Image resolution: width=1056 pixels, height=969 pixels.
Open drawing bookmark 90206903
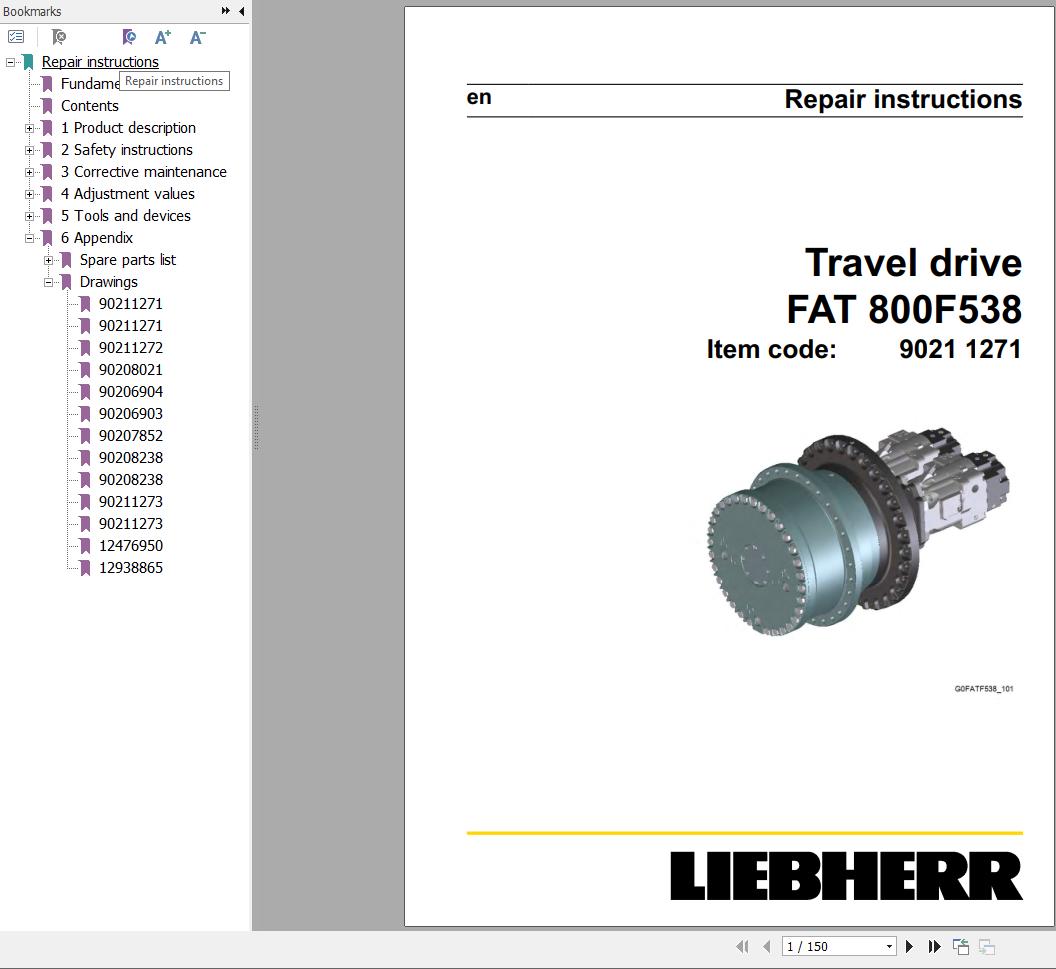coord(131,414)
